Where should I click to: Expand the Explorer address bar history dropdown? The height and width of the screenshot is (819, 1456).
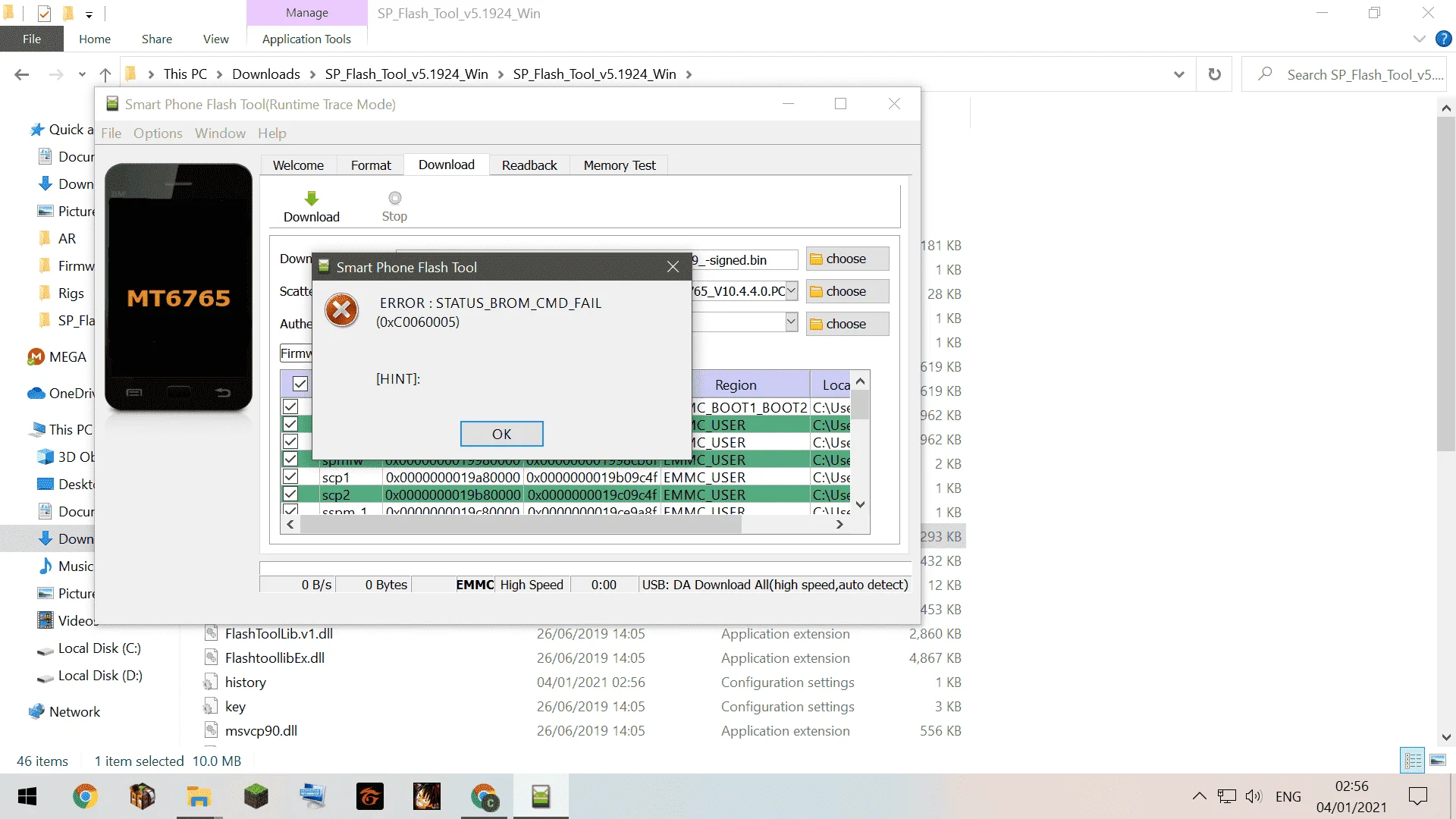click(1179, 74)
